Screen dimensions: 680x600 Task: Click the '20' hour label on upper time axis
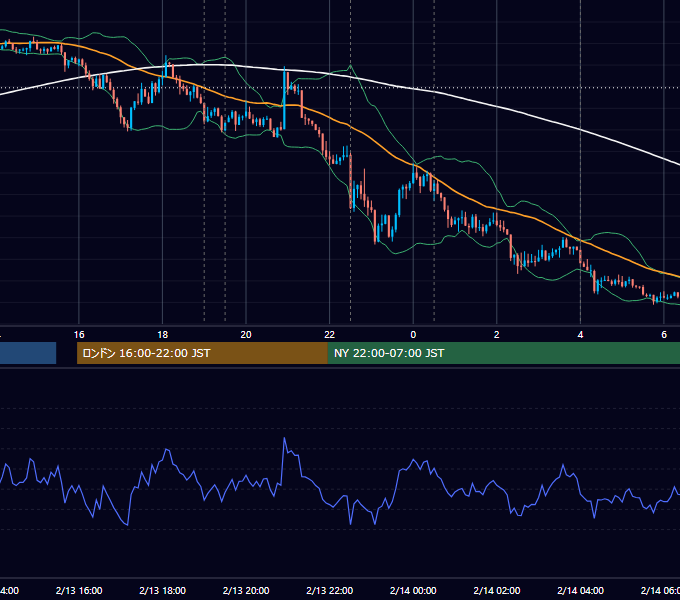pos(246,335)
